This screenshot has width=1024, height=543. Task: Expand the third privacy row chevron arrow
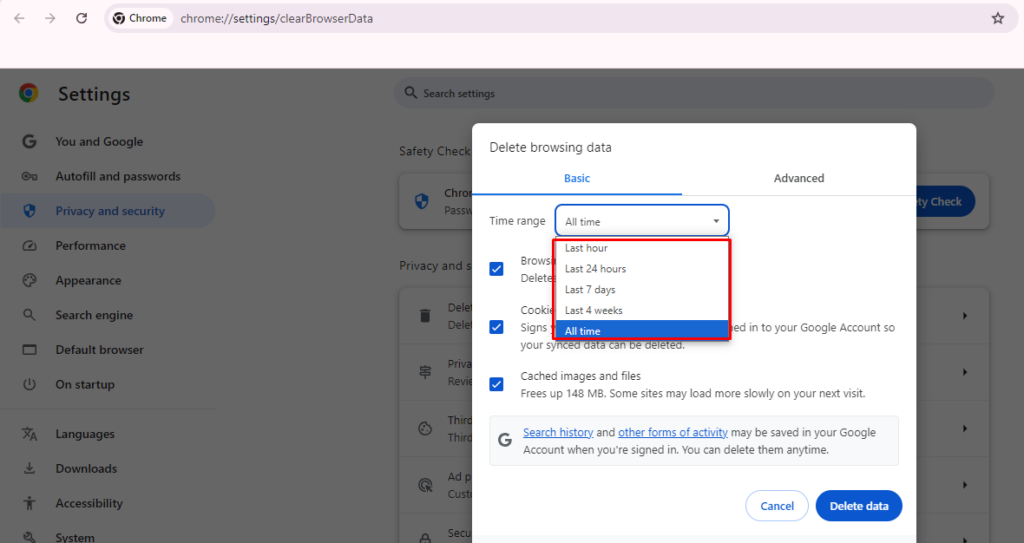pos(965,429)
